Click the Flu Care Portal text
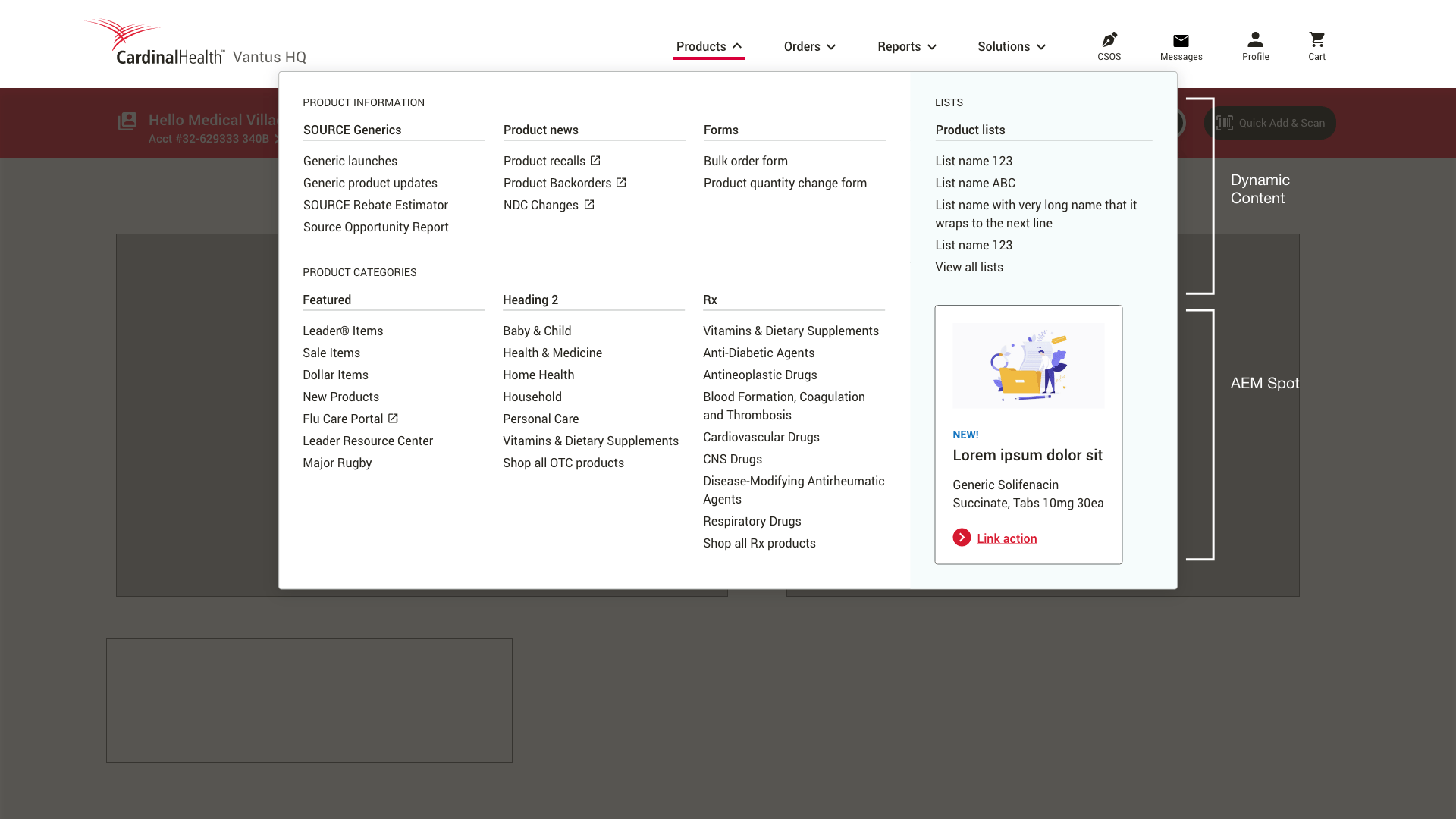Viewport: 1456px width, 819px height. point(343,419)
